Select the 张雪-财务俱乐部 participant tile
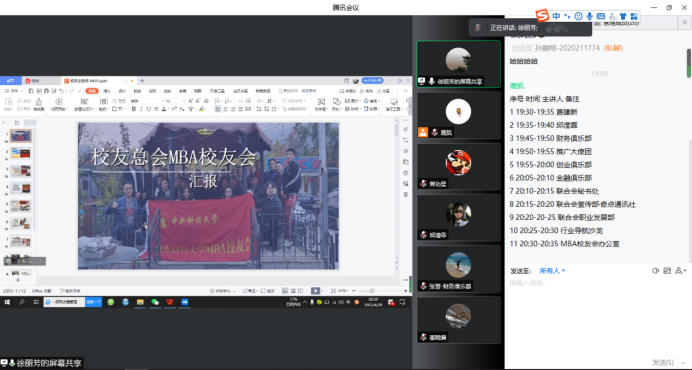Viewport: 692px width, 370px height. click(x=458, y=269)
